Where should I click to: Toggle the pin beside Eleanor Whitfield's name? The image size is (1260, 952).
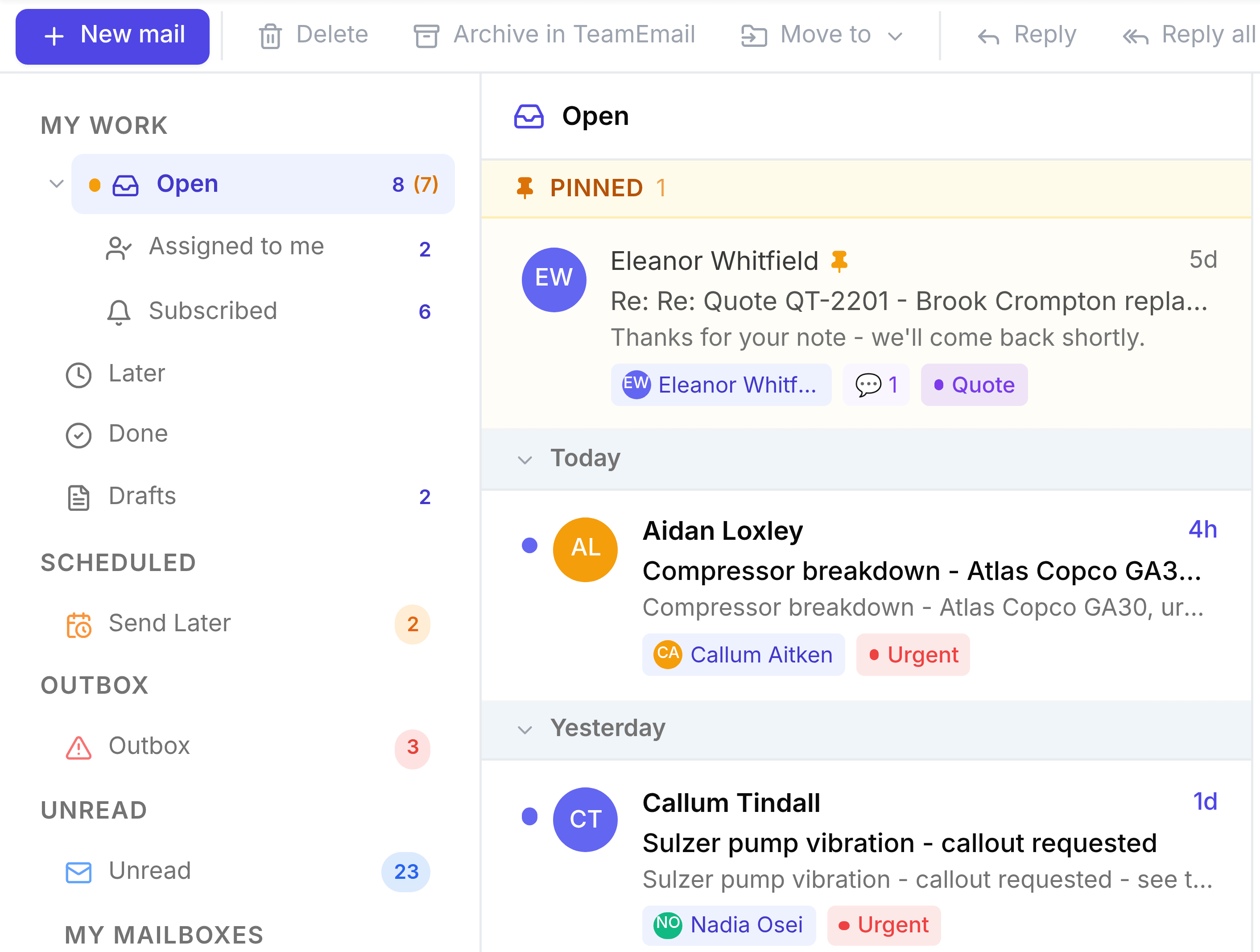pos(839,261)
